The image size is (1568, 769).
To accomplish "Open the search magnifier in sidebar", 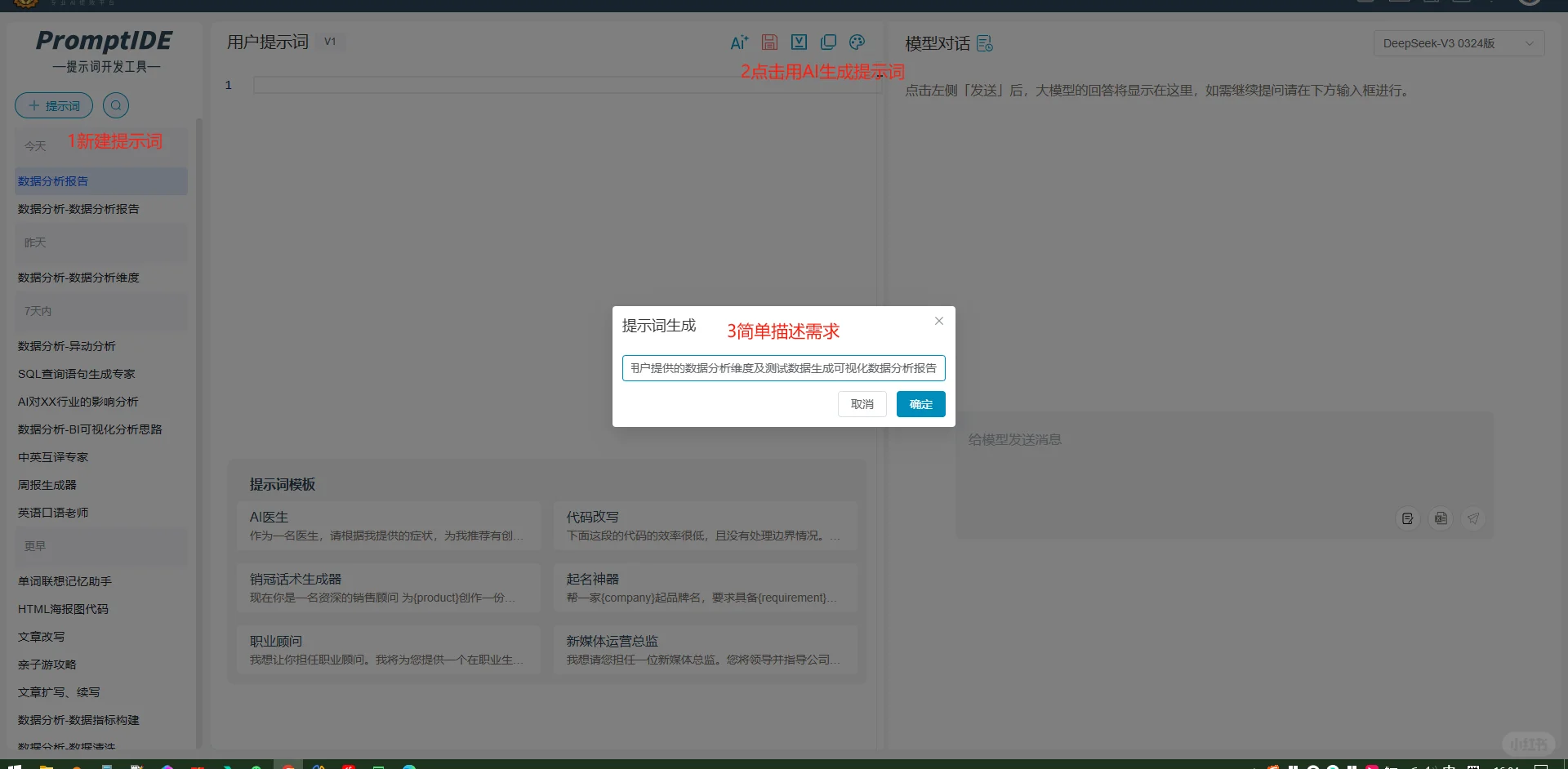I will [x=116, y=104].
